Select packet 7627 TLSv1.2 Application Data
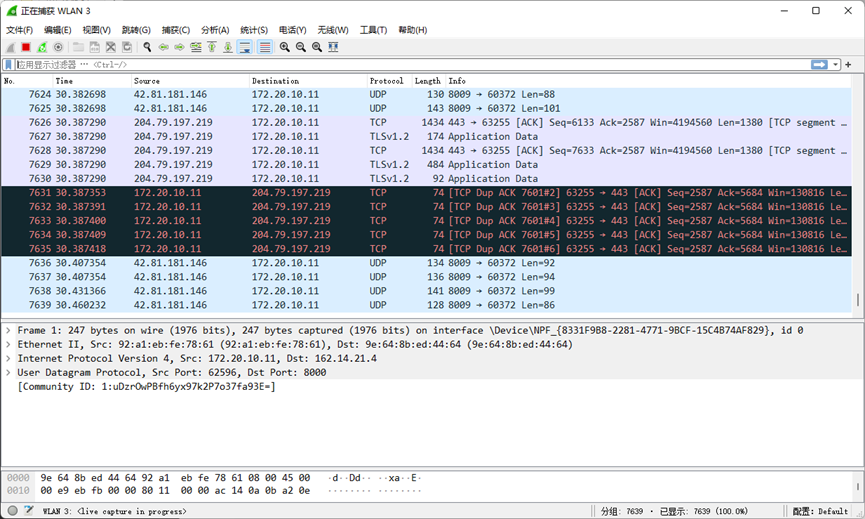The height and width of the screenshot is (519, 865). coord(426,136)
